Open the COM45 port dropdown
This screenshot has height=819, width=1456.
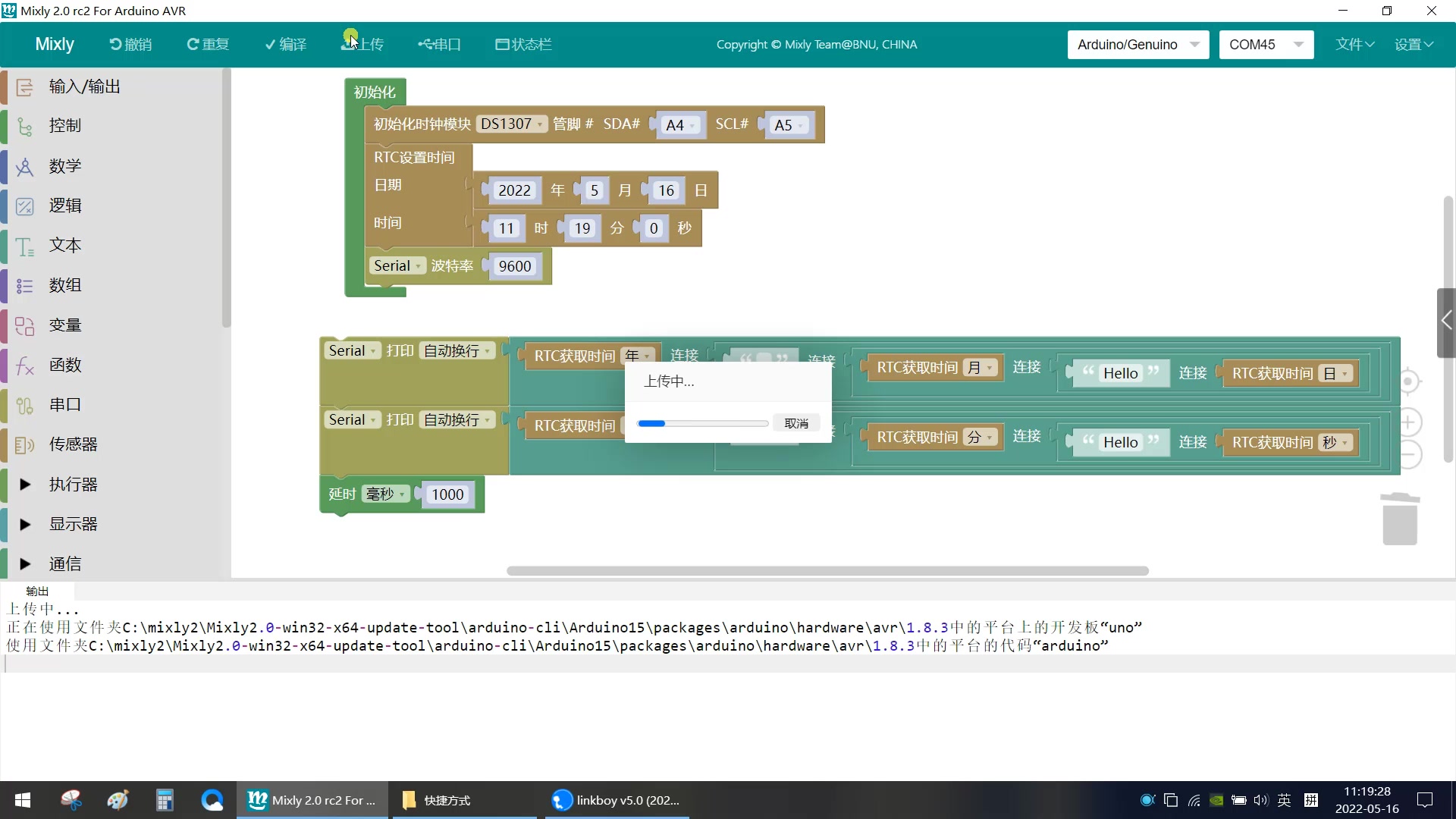(1266, 44)
